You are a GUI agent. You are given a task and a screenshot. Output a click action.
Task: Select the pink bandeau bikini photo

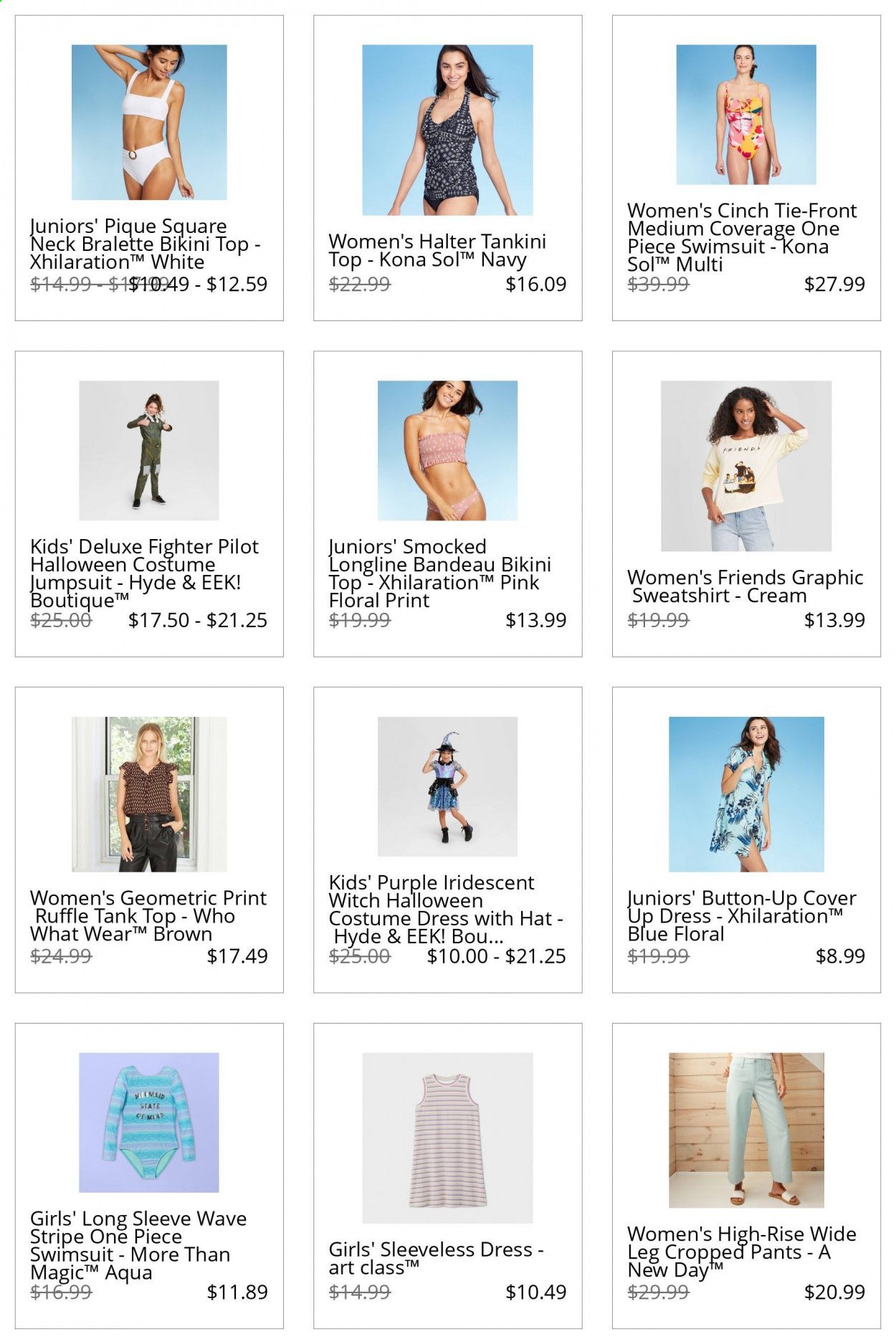click(447, 450)
